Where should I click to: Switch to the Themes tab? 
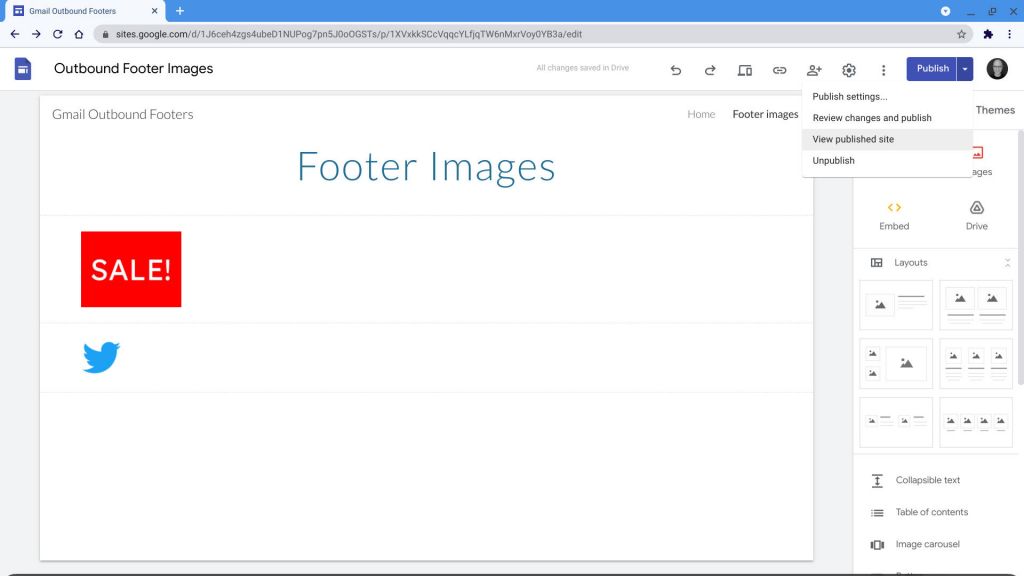tap(995, 110)
